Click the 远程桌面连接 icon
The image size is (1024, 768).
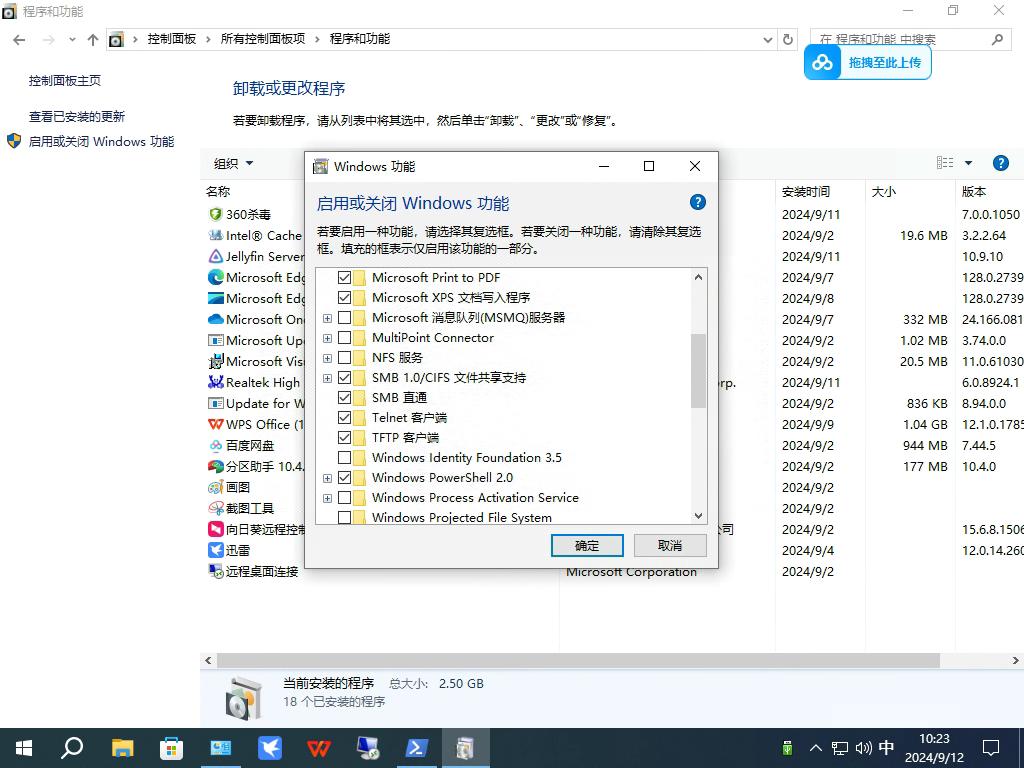pyautogui.click(x=216, y=571)
